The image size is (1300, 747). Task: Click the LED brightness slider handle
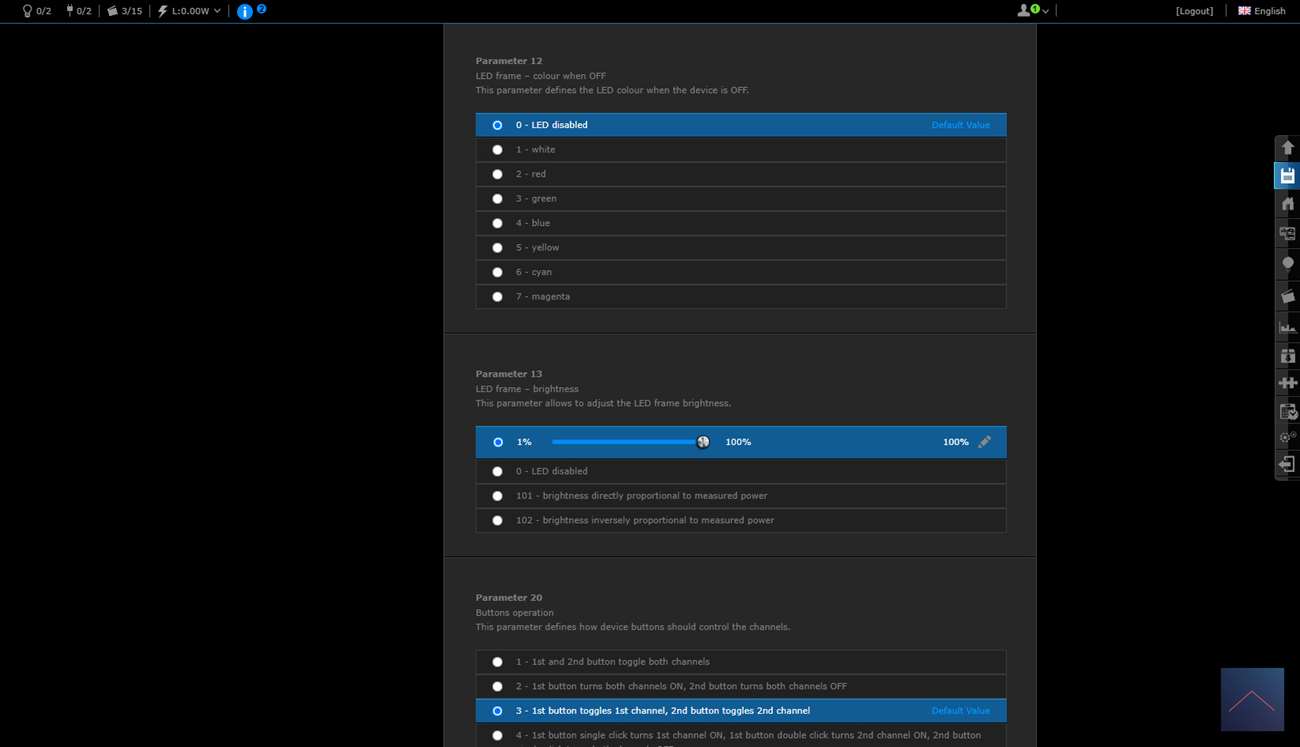point(703,442)
